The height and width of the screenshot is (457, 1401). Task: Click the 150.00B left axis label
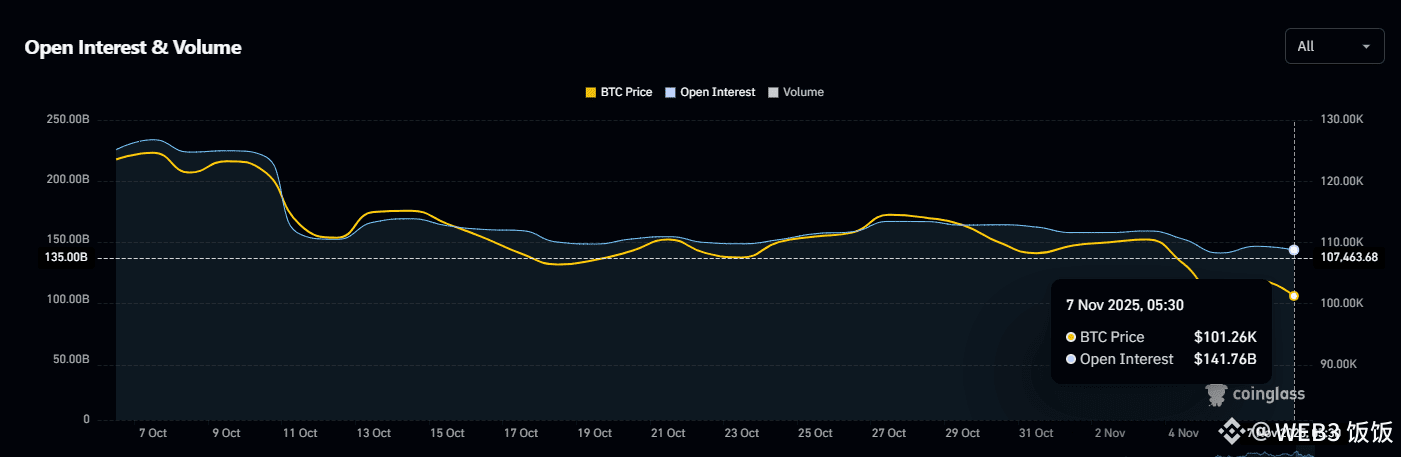click(x=68, y=240)
